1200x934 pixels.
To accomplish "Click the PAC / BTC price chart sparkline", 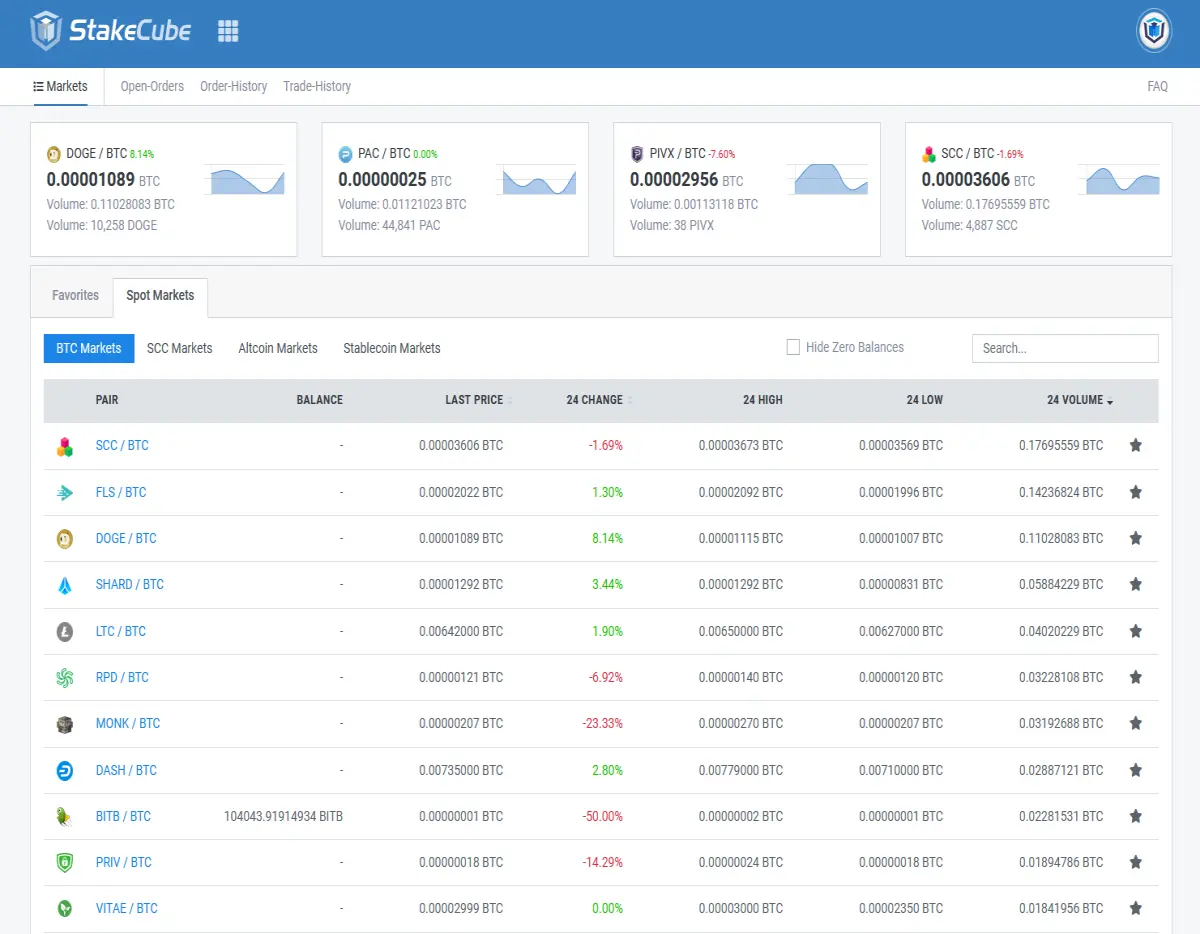I will click(x=536, y=179).
